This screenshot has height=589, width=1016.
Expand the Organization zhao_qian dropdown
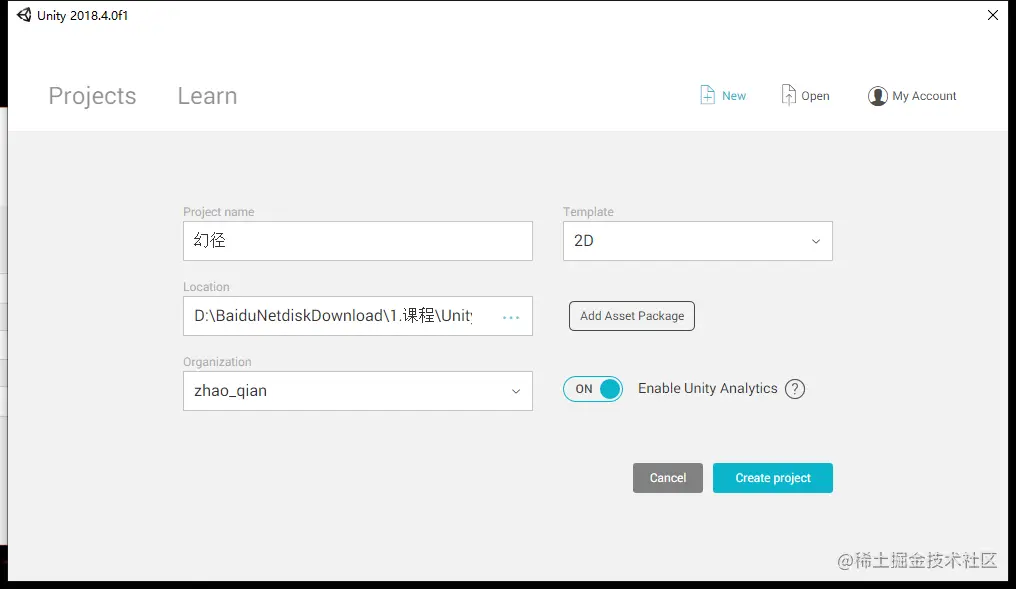(358, 391)
